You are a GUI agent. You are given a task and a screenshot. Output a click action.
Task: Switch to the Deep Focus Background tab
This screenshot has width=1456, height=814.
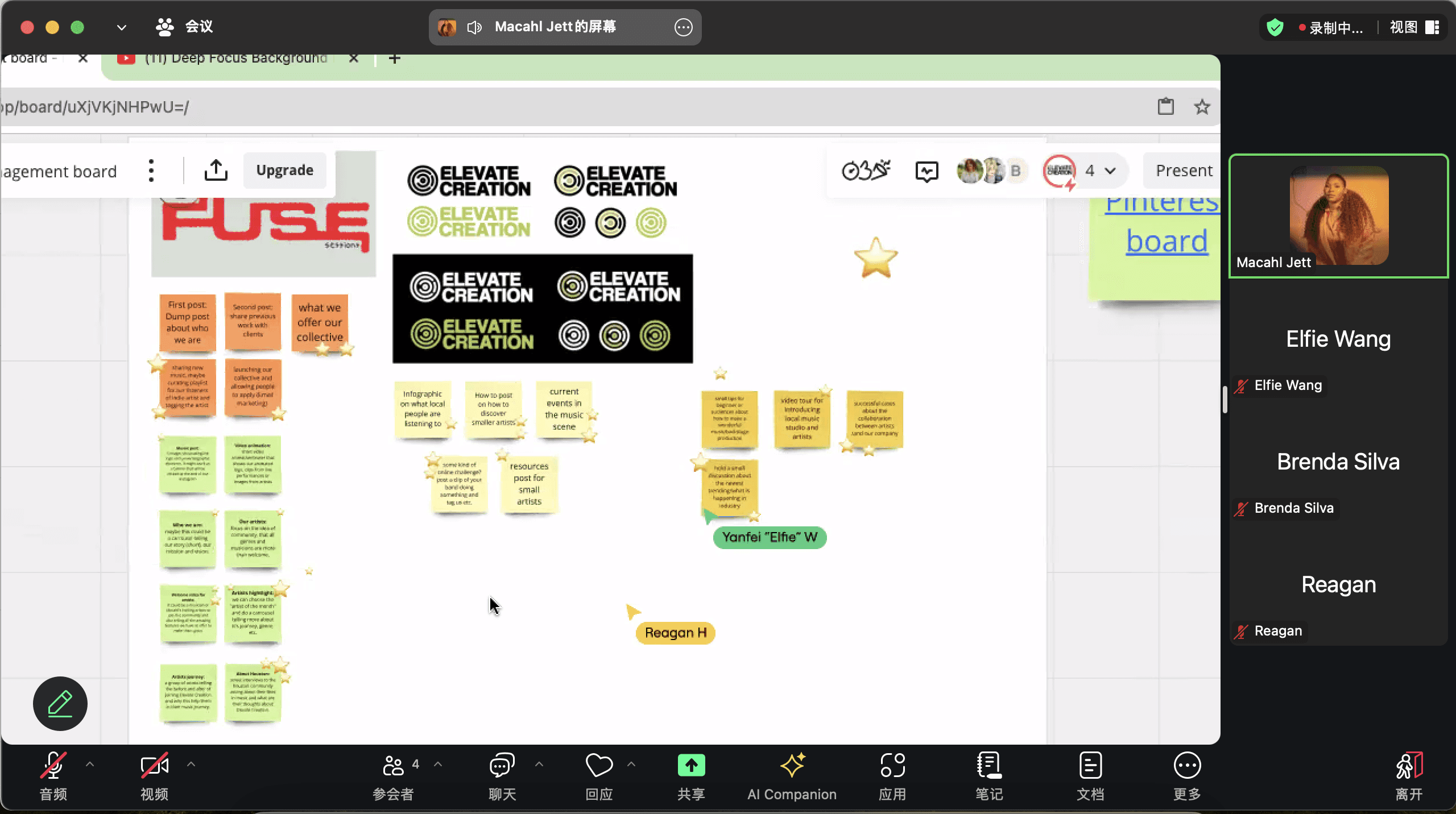(236, 59)
